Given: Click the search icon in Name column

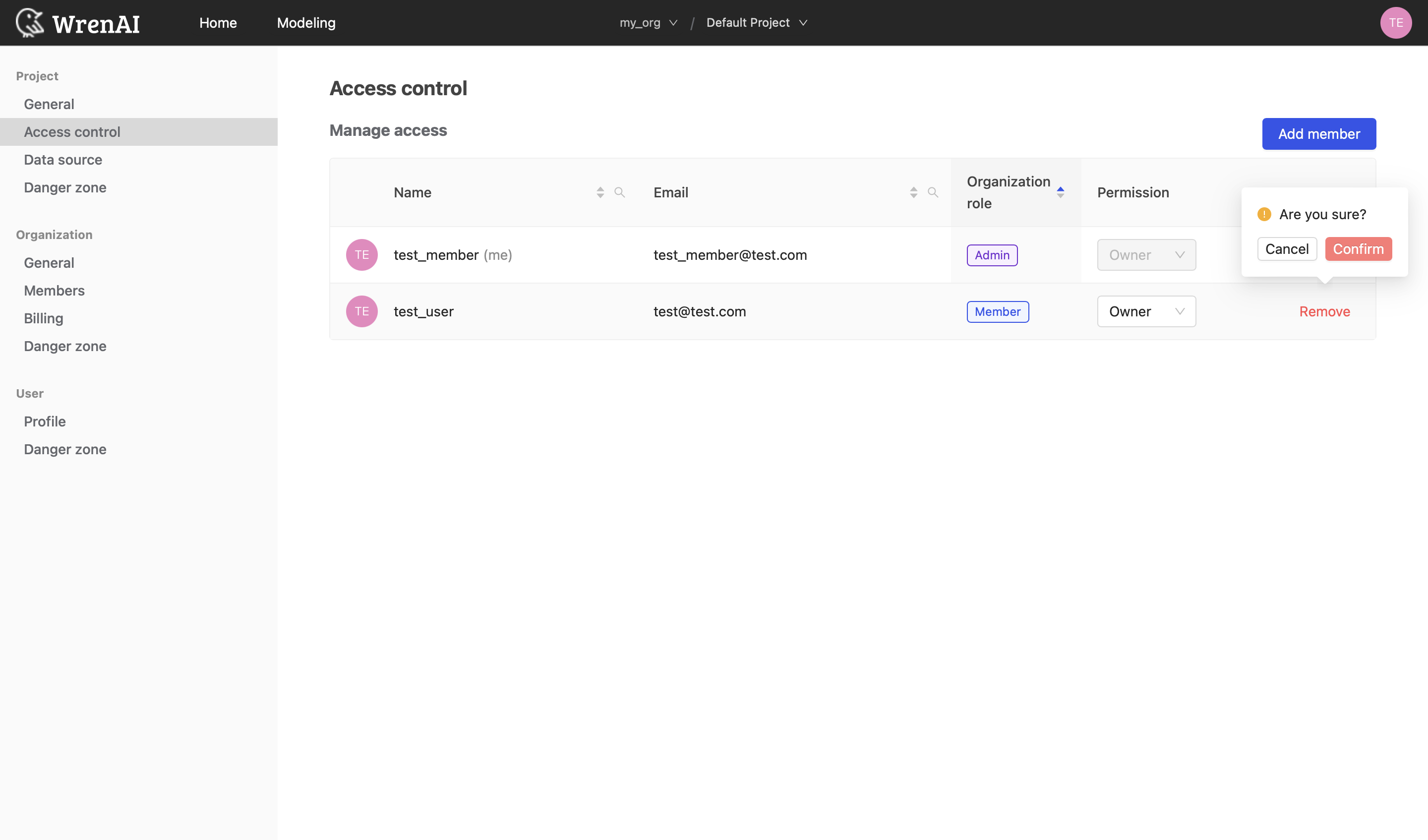Looking at the screenshot, I should tap(620, 192).
